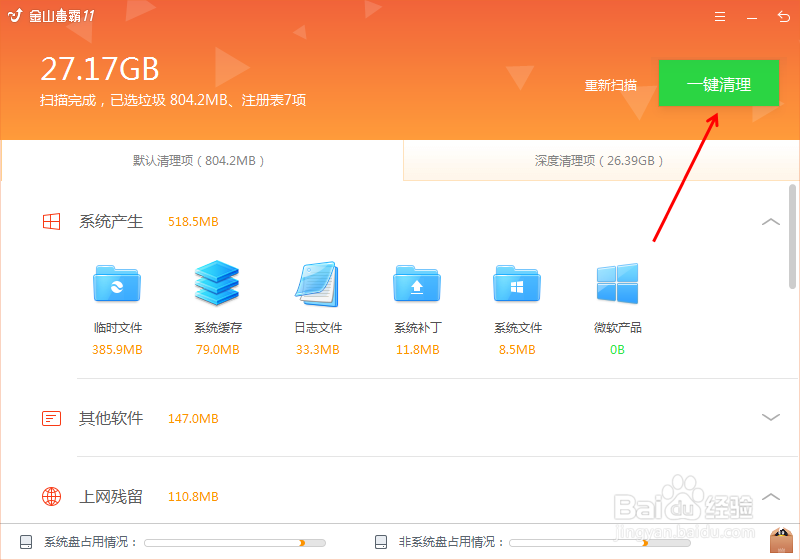Open the hamburger menu in title bar
The height and width of the screenshot is (560, 800).
[720, 17]
